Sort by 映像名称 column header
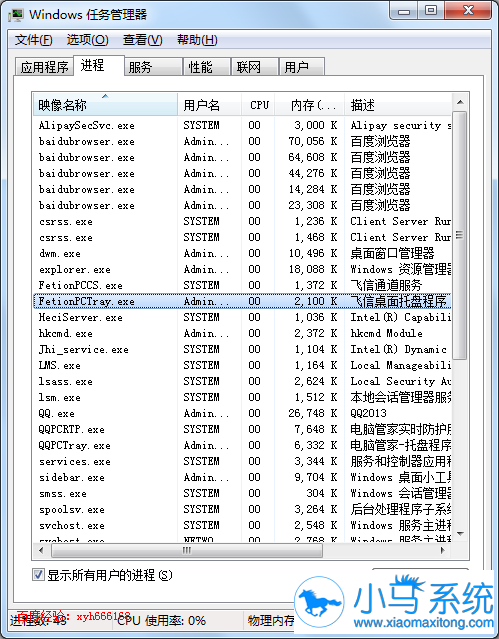 point(105,105)
